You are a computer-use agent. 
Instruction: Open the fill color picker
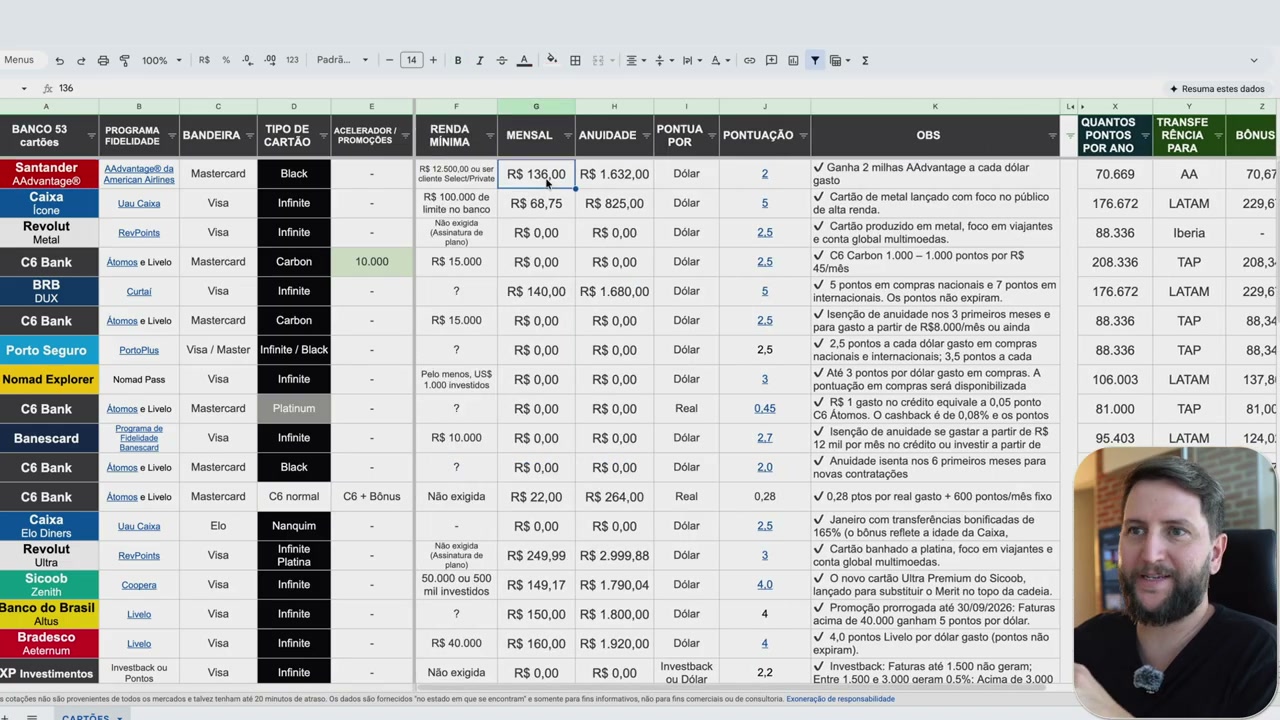click(551, 60)
